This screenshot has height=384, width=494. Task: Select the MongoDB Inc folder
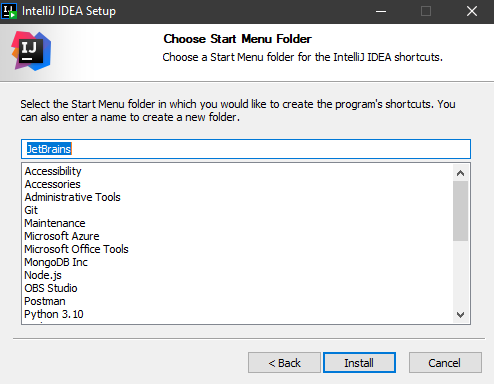tap(56, 262)
